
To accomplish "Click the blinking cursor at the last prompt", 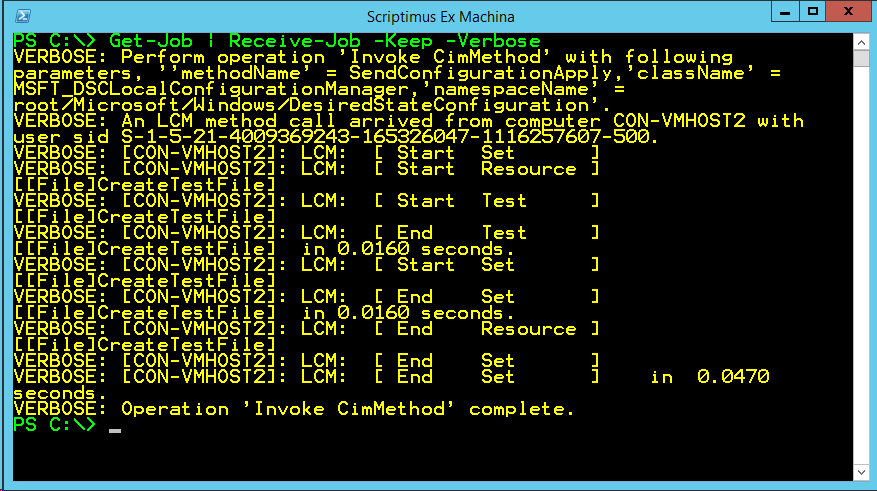I will 115,431.
